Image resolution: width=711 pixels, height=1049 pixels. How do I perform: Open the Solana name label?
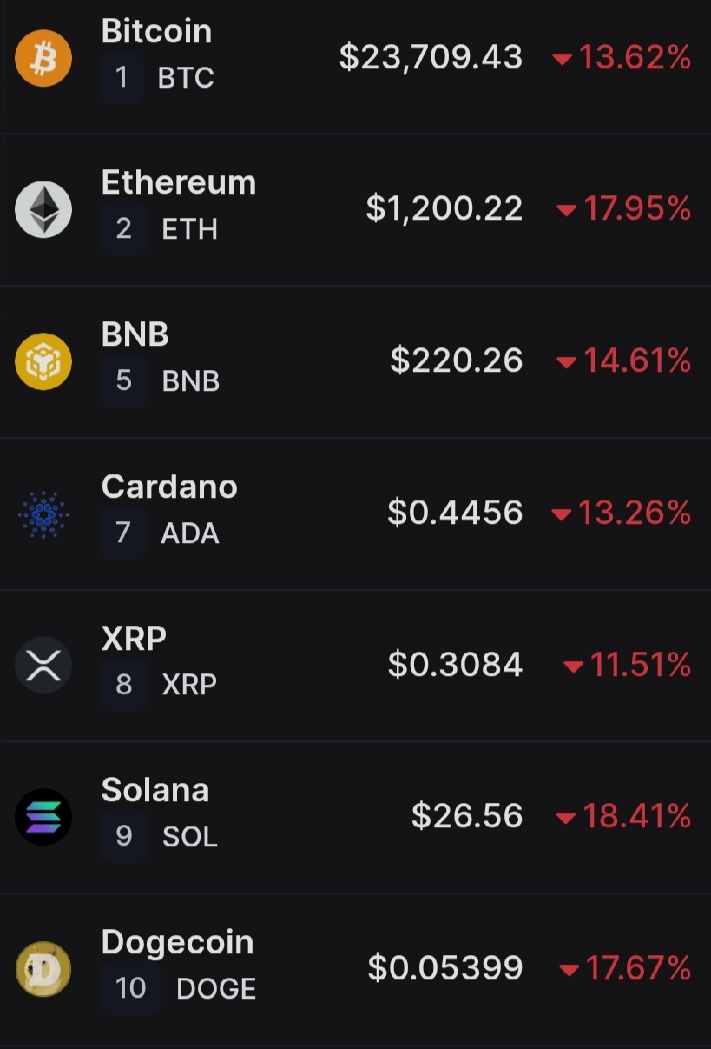click(155, 790)
